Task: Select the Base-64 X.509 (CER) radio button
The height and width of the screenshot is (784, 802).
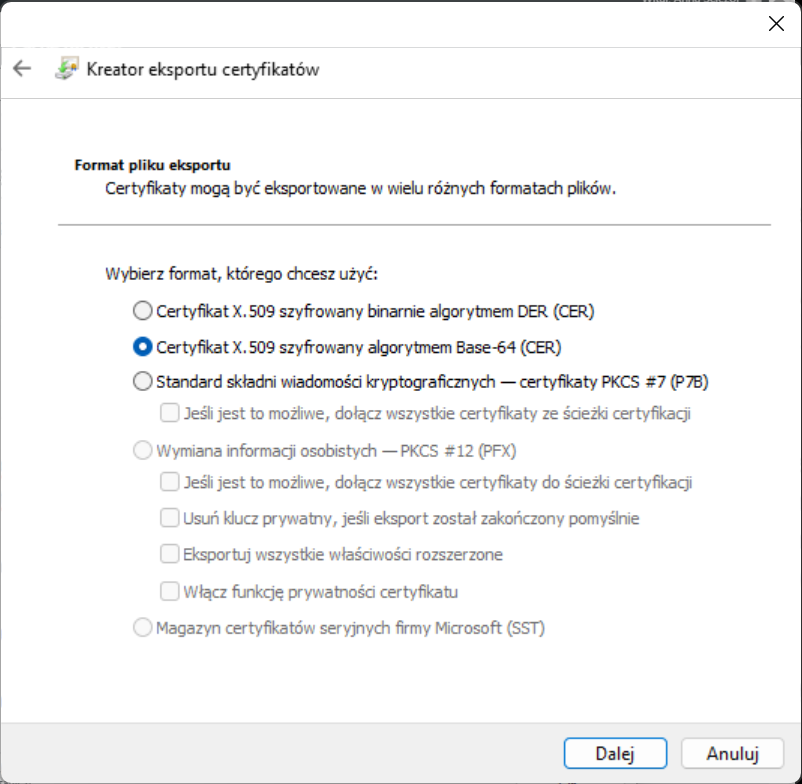Action: click(x=143, y=347)
